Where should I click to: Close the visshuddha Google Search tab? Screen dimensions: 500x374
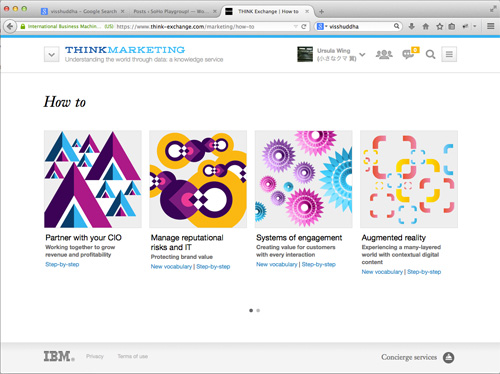point(122,11)
